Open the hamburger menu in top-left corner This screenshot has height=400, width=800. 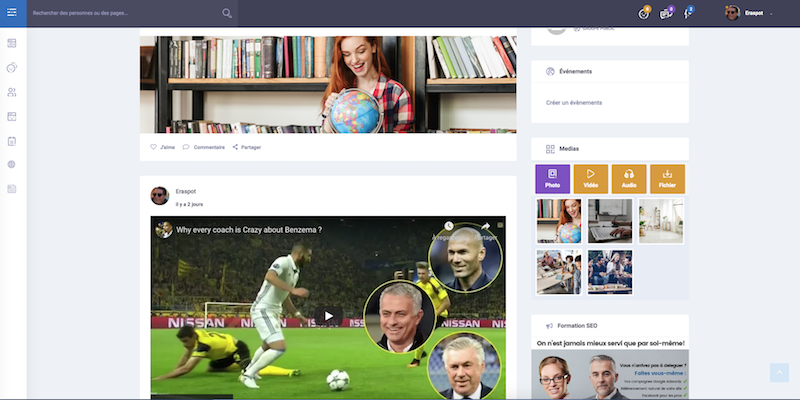click(12, 13)
